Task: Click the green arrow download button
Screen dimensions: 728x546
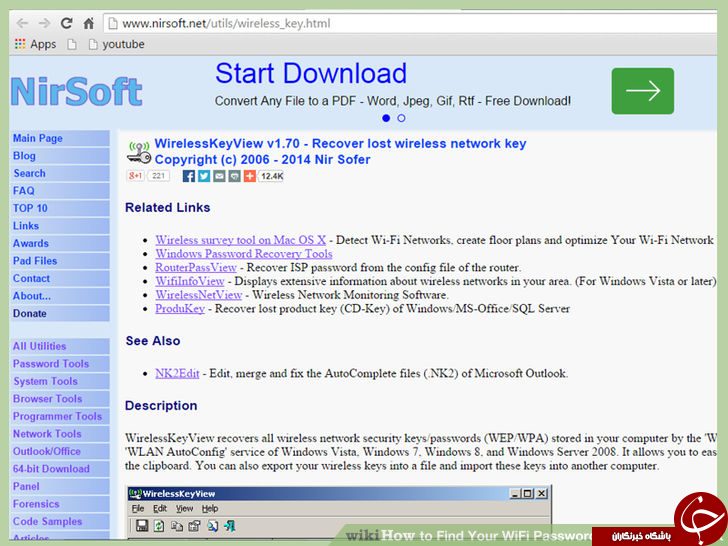Action: coord(643,91)
